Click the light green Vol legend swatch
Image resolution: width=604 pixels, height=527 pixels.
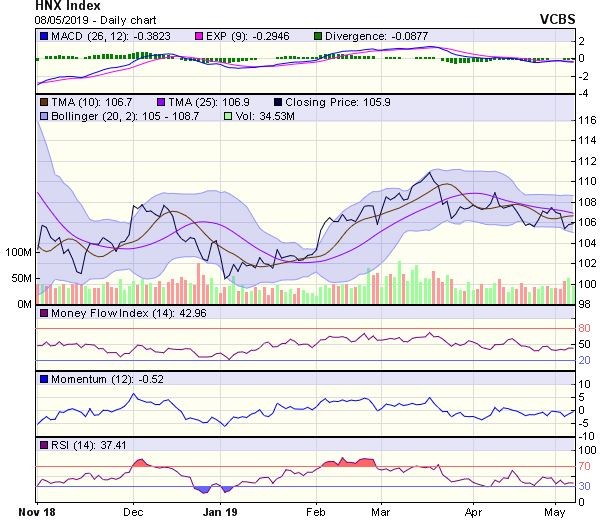pos(227,117)
